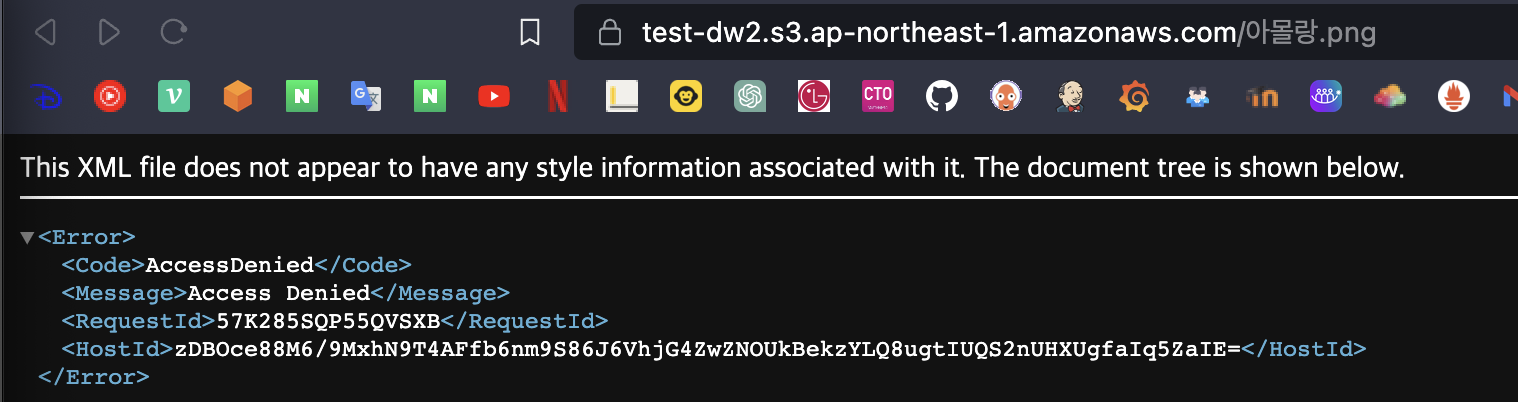The image size is (1518, 402).
Task: Bookmark this page using the bookmark icon
Action: coord(531,33)
